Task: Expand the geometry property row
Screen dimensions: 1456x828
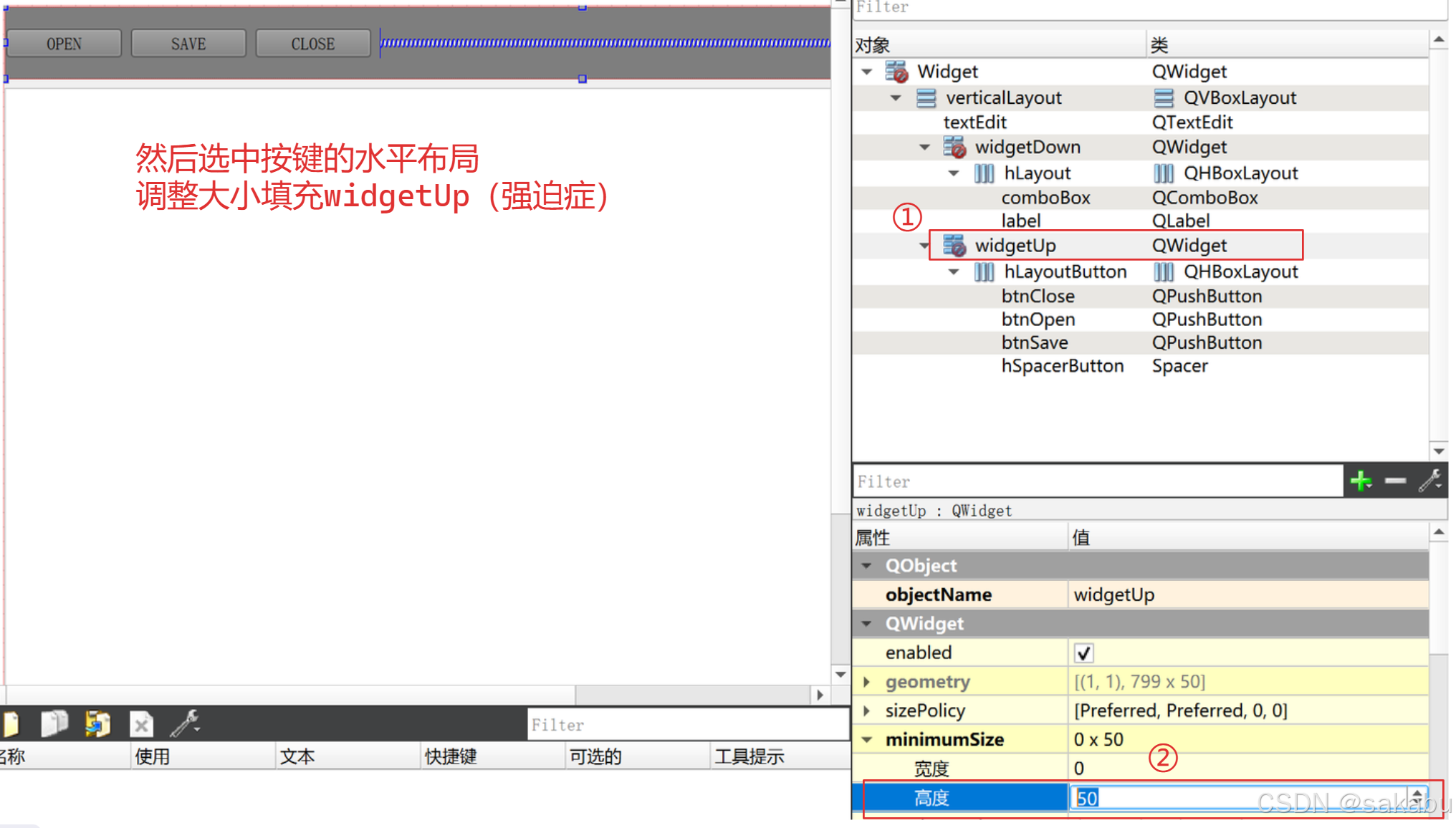Action: click(x=866, y=682)
